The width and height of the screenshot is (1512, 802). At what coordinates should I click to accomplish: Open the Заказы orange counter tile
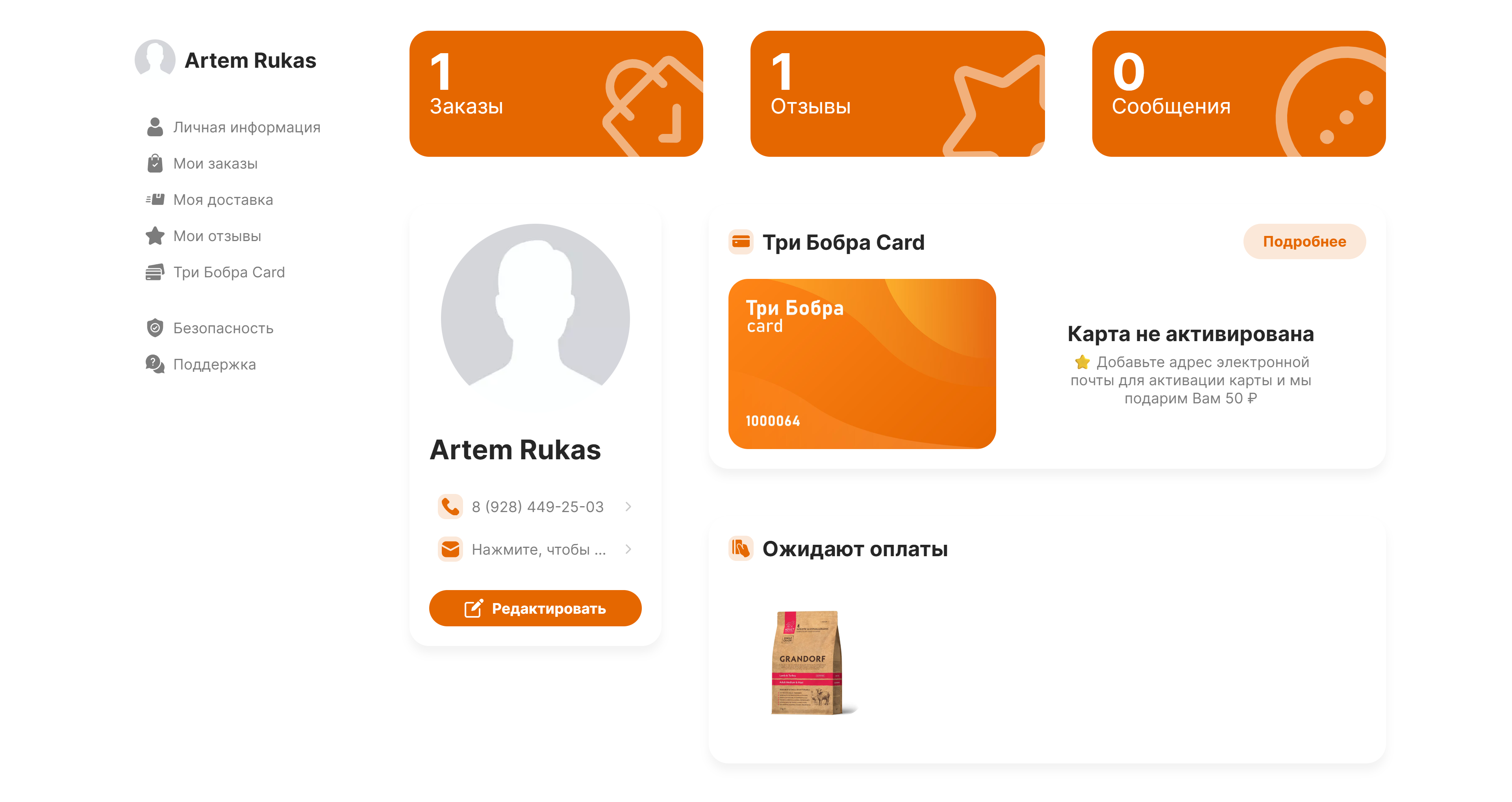556,94
